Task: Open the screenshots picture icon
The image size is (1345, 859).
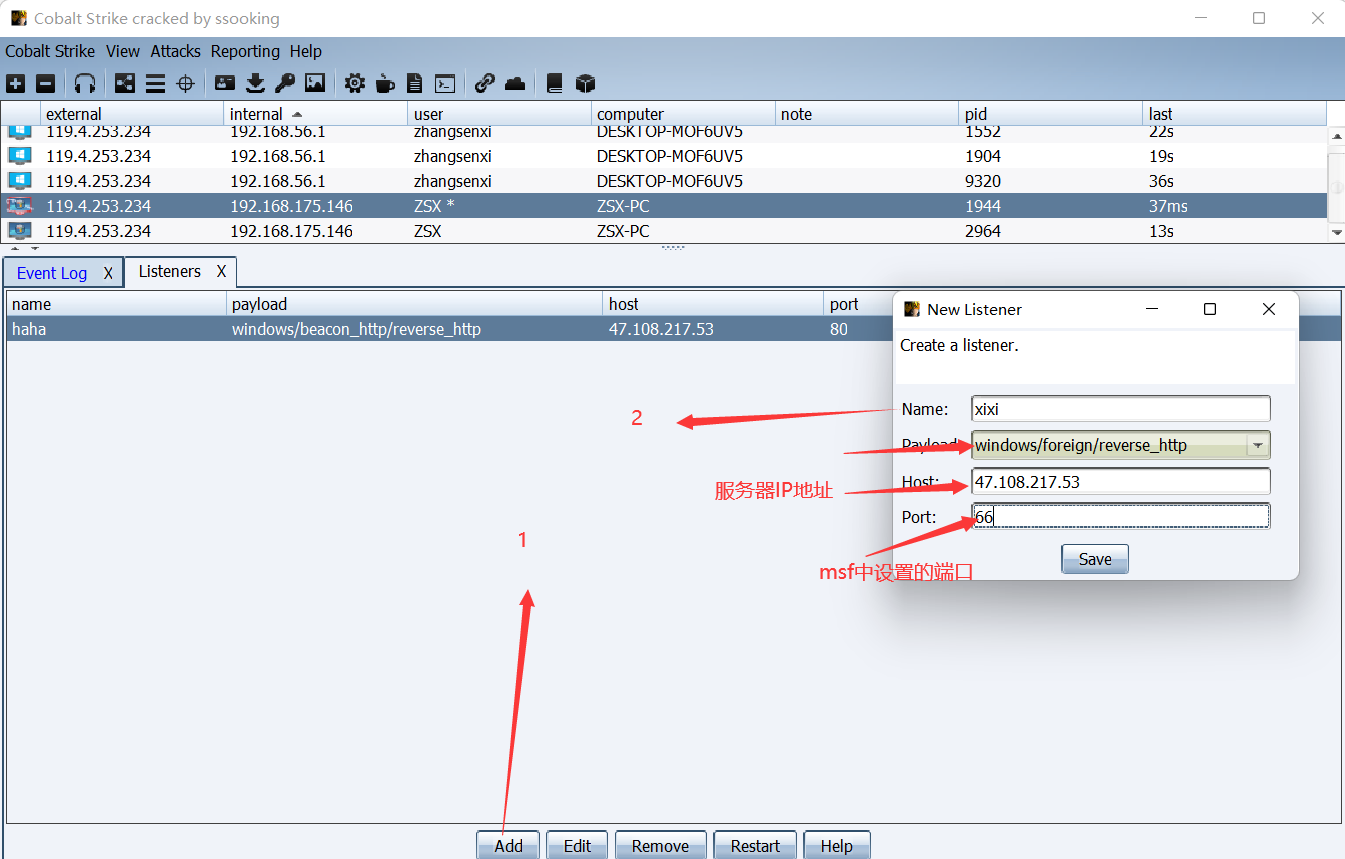Action: coord(315,84)
